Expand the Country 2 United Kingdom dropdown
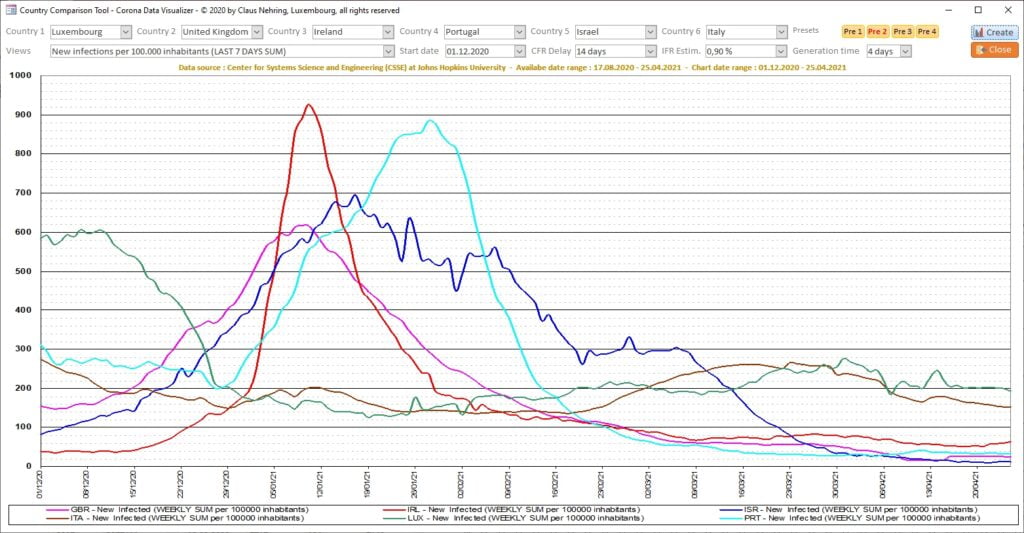The width and height of the screenshot is (1024, 533). 256,32
